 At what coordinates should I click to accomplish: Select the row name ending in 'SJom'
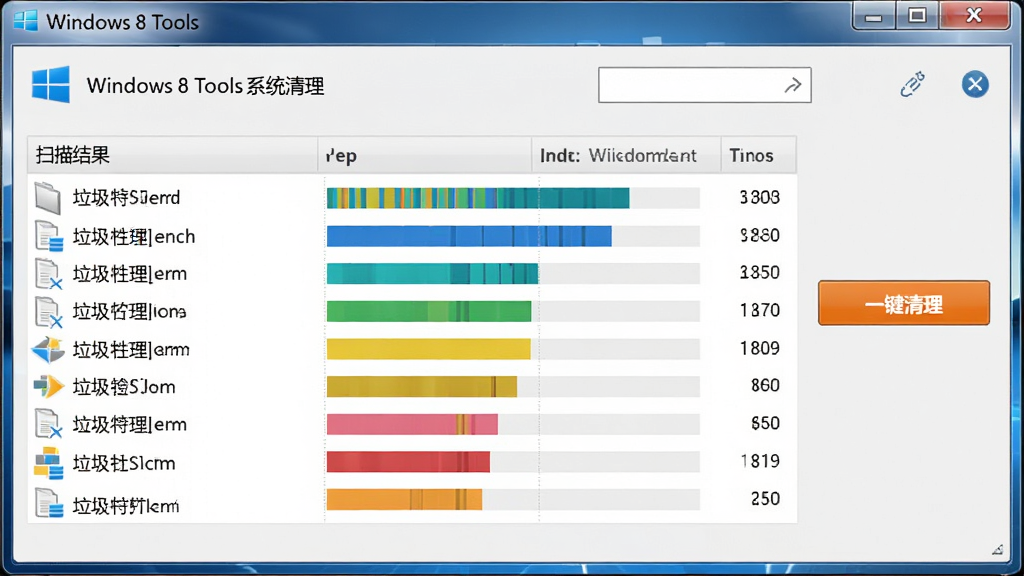124,387
